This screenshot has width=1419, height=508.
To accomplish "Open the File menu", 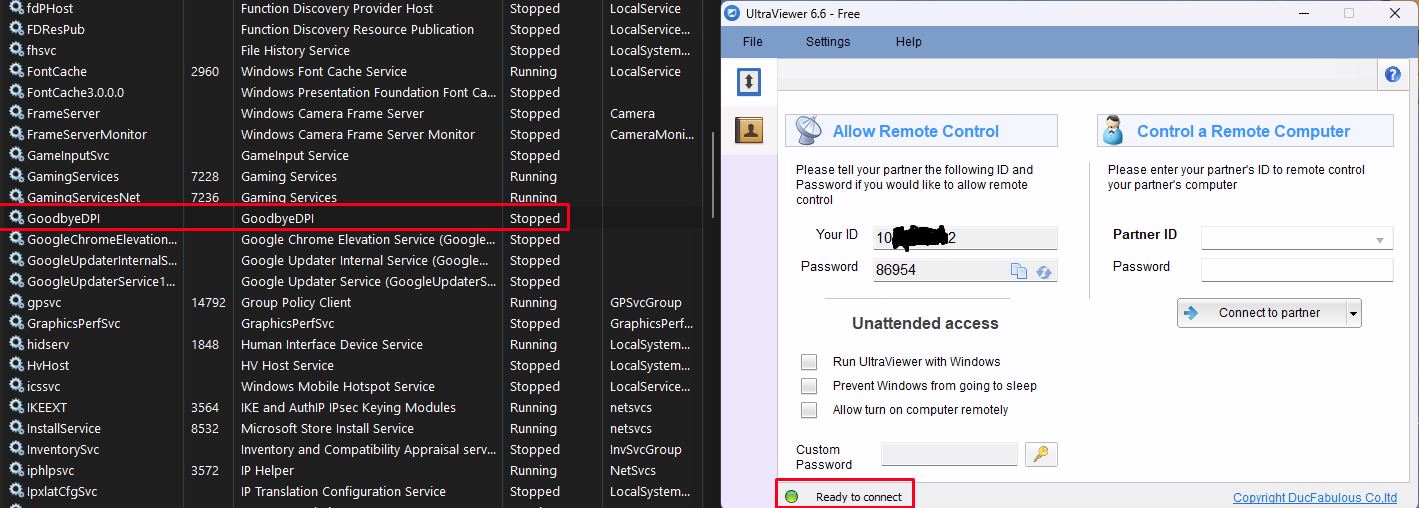I will (x=752, y=42).
